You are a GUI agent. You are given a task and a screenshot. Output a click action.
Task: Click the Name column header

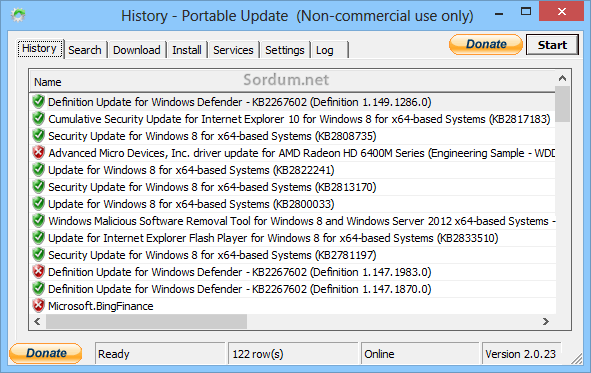[x=292, y=81]
